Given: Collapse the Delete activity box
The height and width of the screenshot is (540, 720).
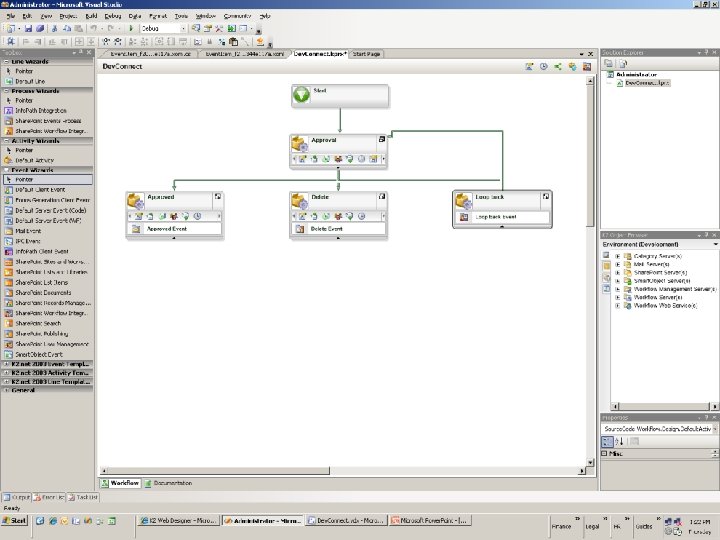Looking at the screenshot, I should pos(382,196).
